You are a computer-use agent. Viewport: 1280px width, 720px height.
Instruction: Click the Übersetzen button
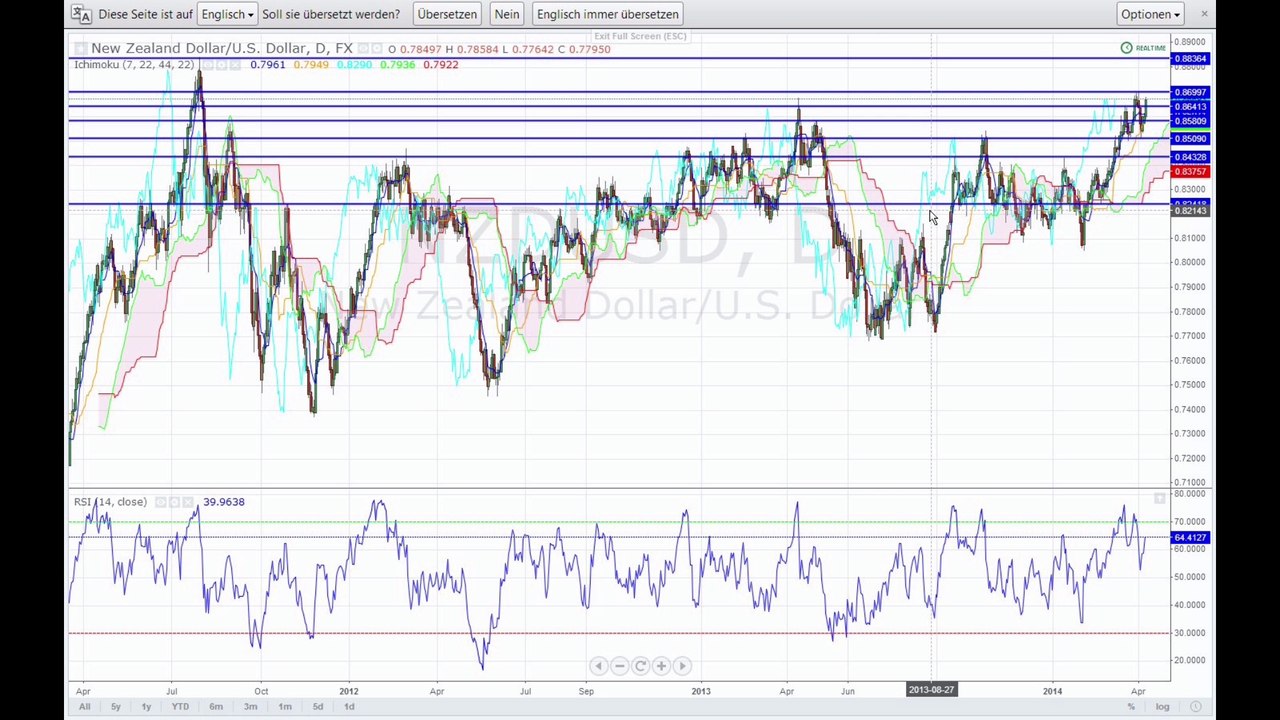pos(447,14)
